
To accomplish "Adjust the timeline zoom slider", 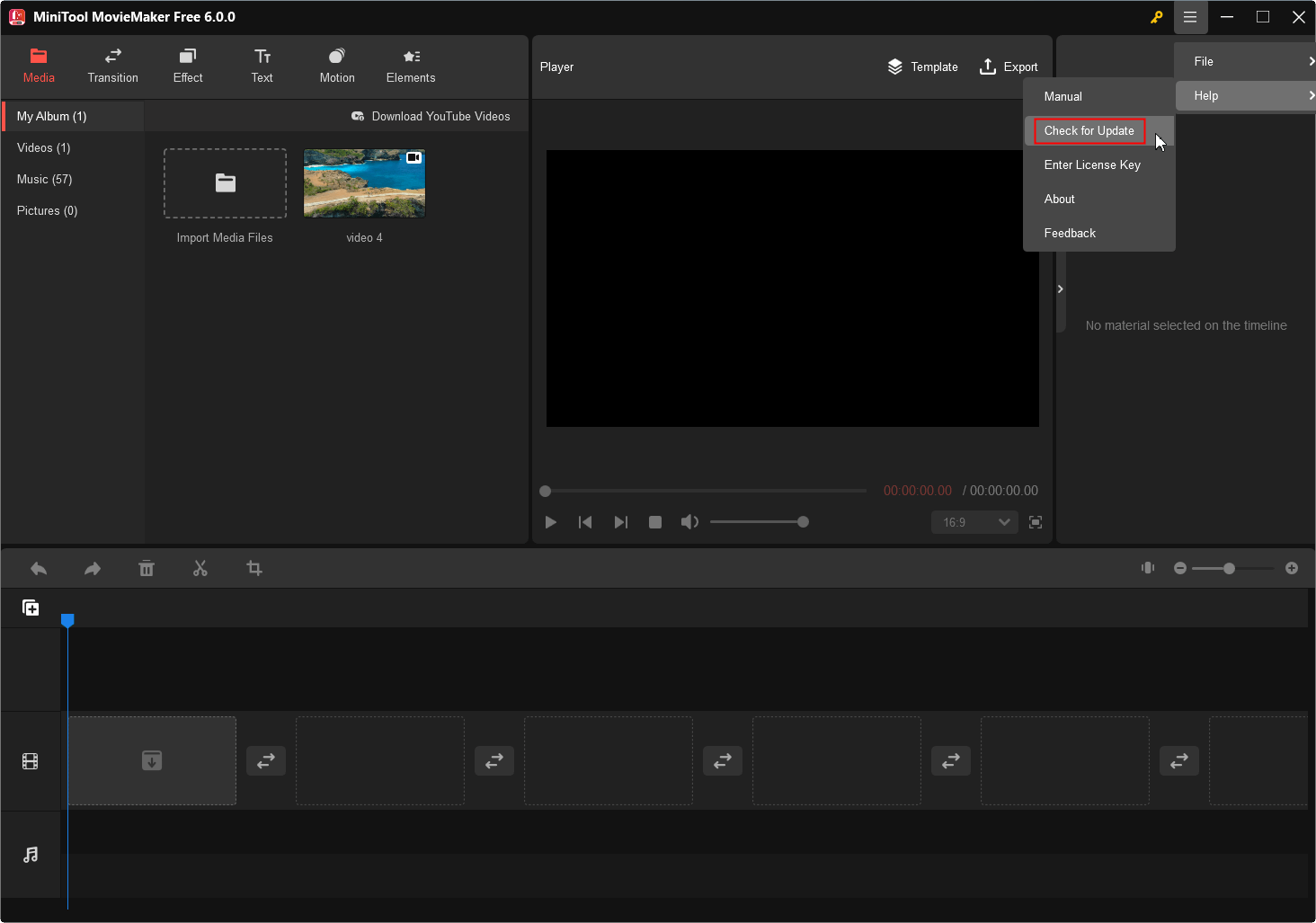I will (x=1232, y=568).
